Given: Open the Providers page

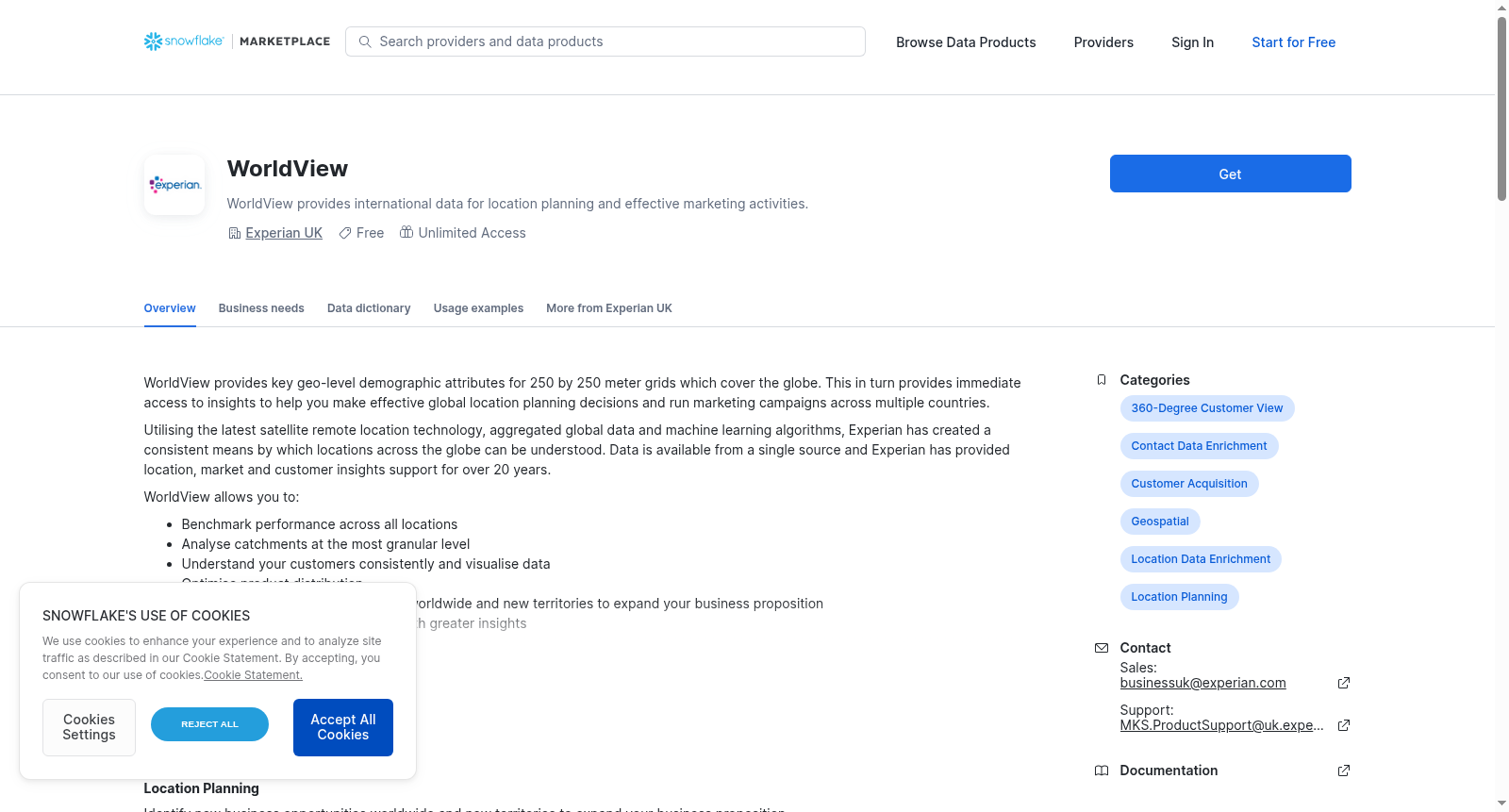Looking at the screenshot, I should pos(1103,42).
